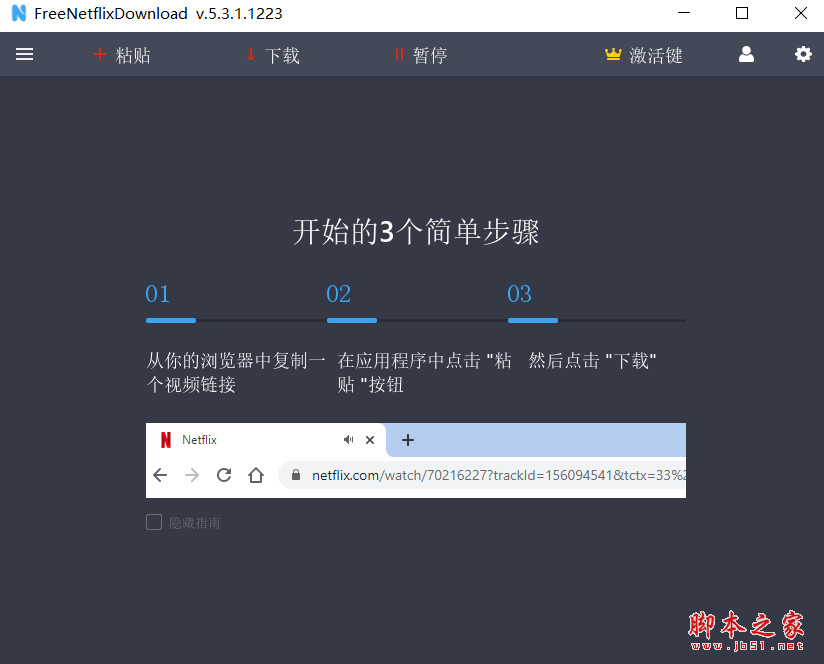Click the reload icon in the guide image

[x=224, y=475]
